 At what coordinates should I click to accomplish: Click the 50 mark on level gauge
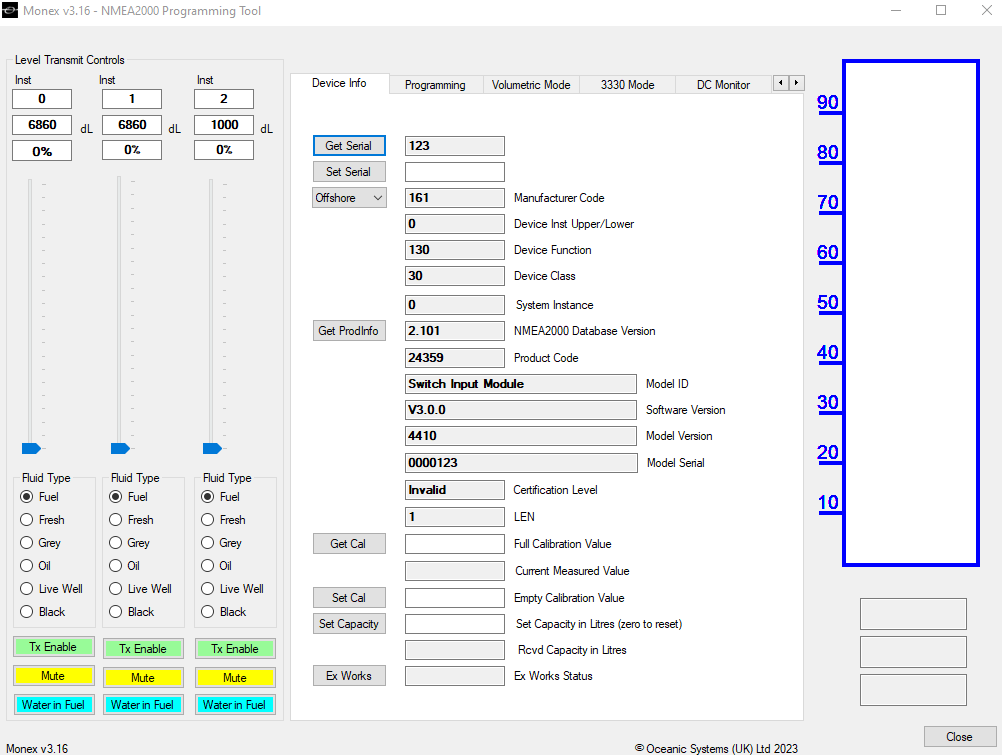click(x=828, y=302)
